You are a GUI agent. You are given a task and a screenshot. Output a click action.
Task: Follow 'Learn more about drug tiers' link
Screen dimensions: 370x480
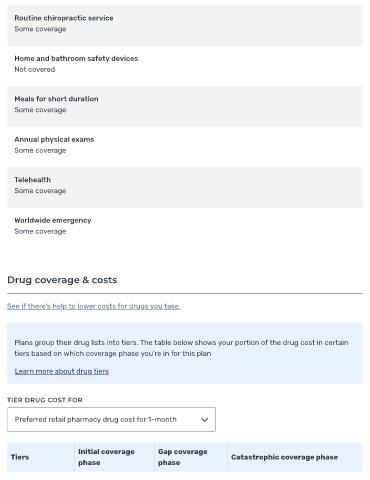[62, 371]
